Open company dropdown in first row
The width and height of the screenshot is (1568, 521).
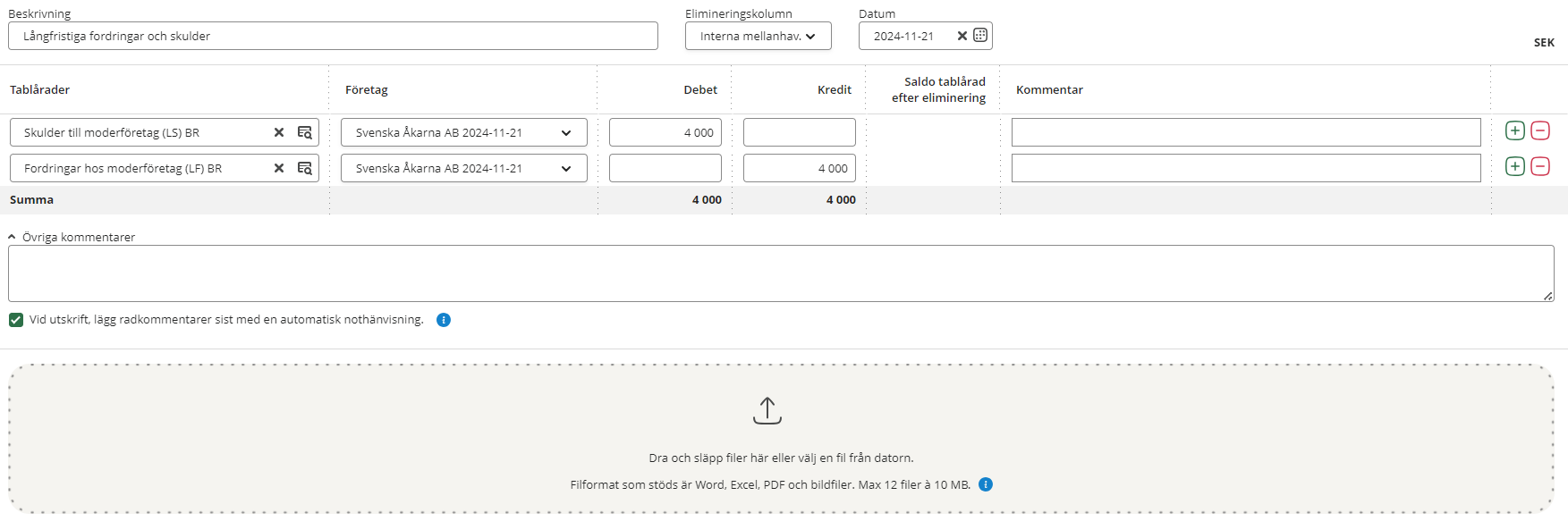click(x=463, y=132)
